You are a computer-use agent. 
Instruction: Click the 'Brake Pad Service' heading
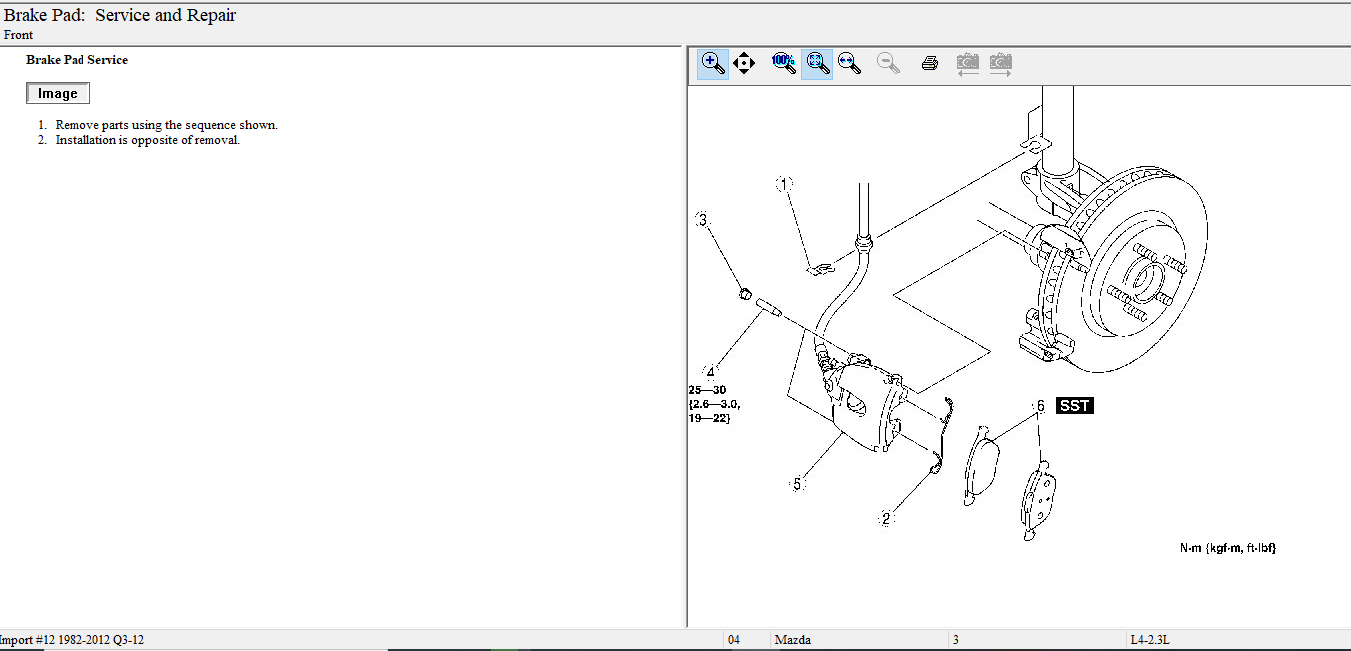pos(77,60)
